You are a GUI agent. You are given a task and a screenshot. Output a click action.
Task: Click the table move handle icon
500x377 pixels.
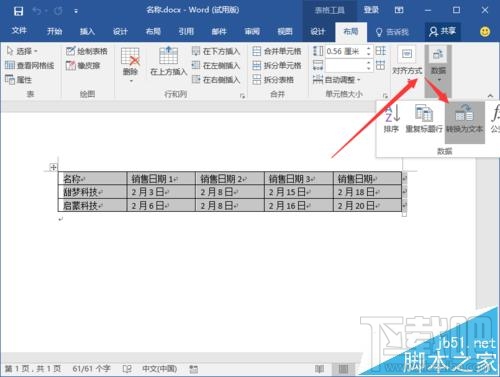pos(53,167)
